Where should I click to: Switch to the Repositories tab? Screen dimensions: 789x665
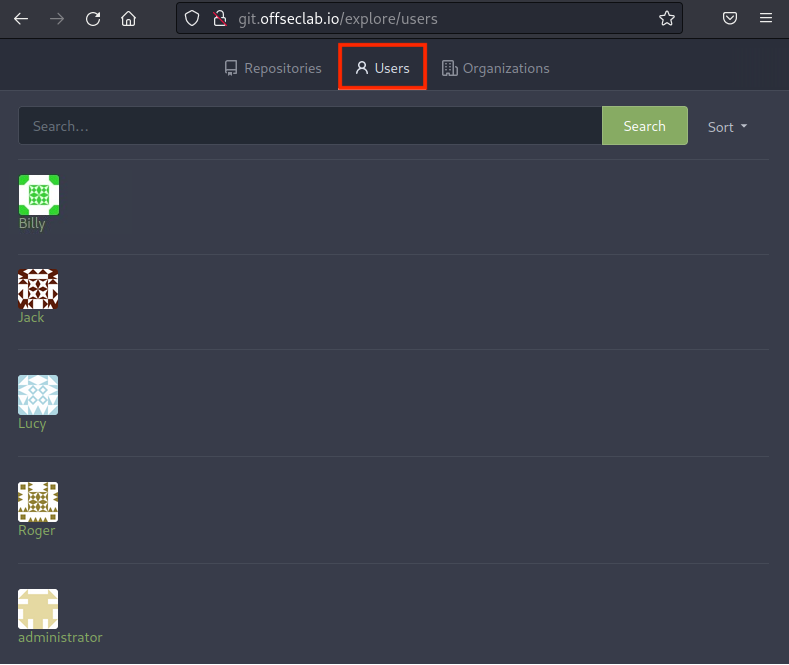272,68
